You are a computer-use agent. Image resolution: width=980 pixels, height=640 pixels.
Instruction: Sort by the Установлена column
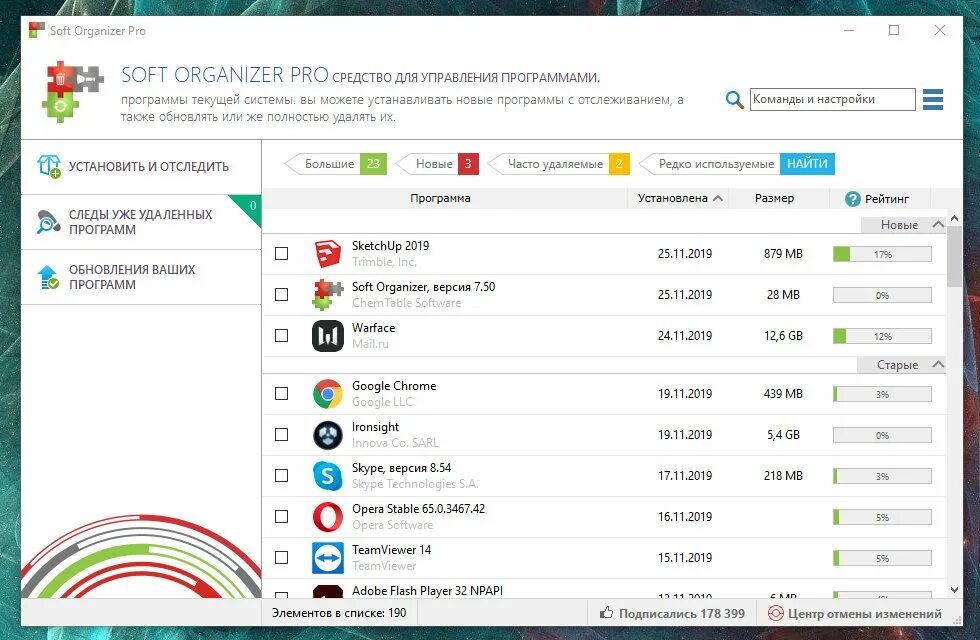click(x=679, y=198)
